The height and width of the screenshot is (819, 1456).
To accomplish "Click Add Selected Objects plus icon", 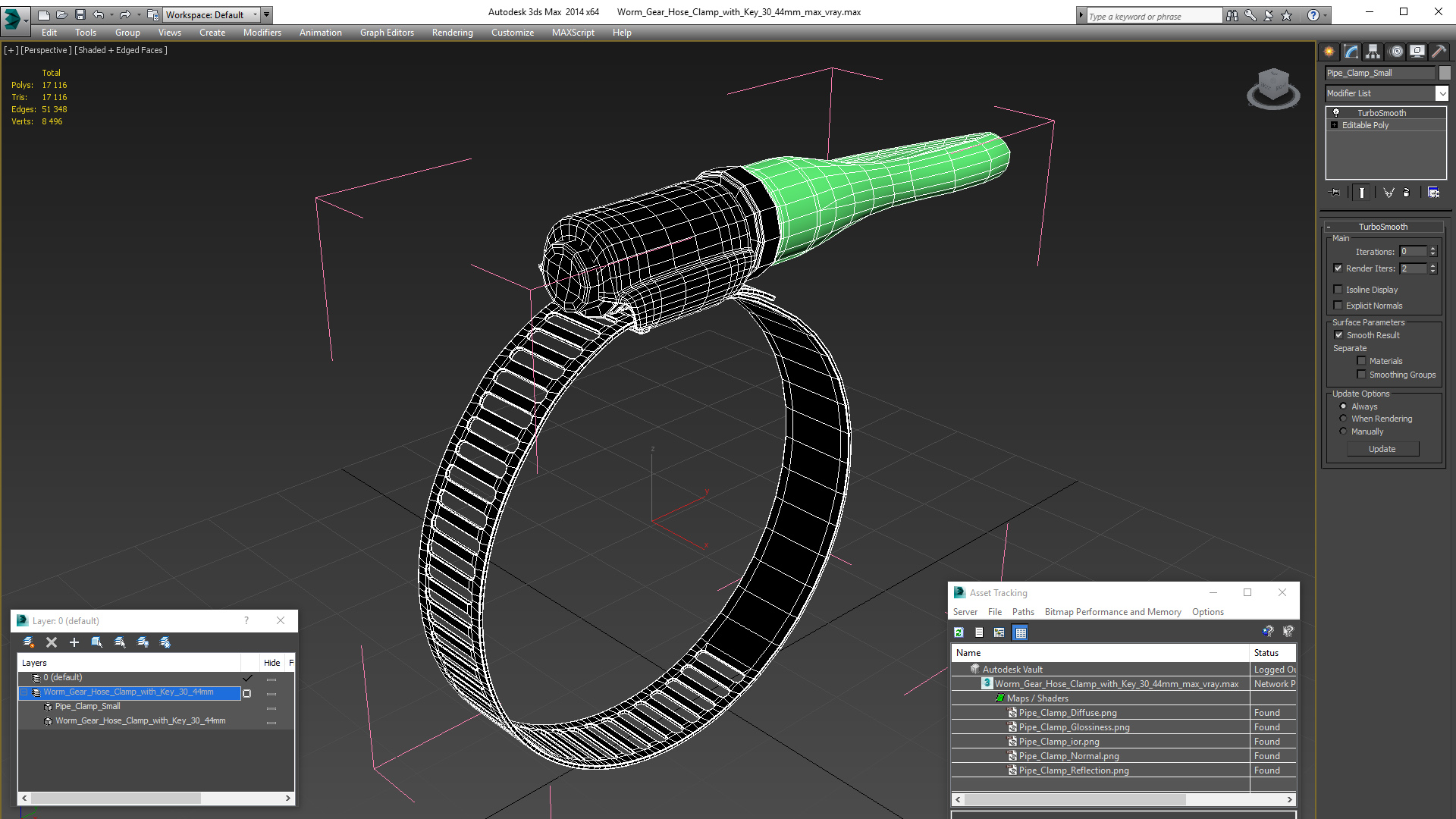I will coord(74,642).
